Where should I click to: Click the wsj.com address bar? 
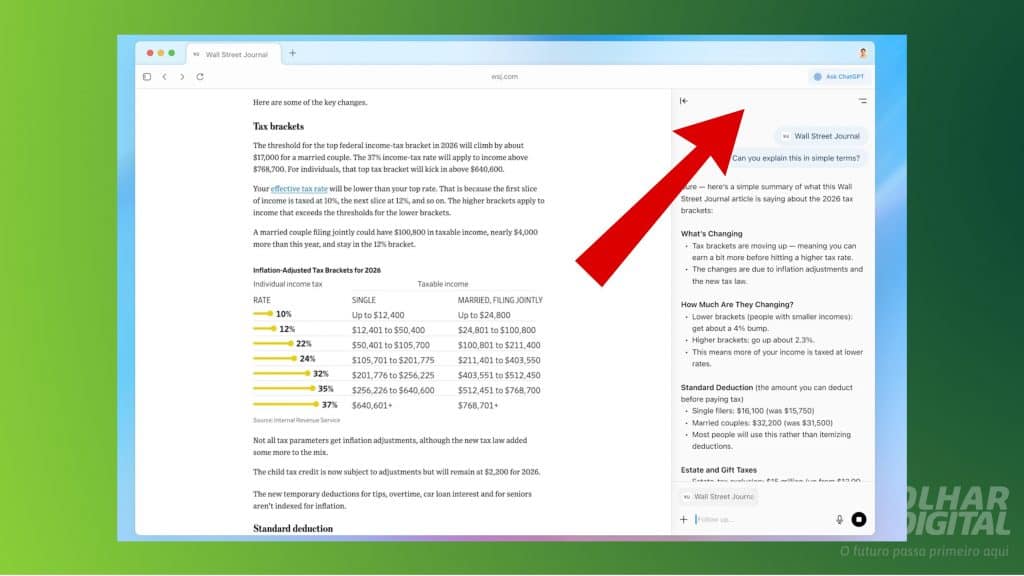[504, 76]
